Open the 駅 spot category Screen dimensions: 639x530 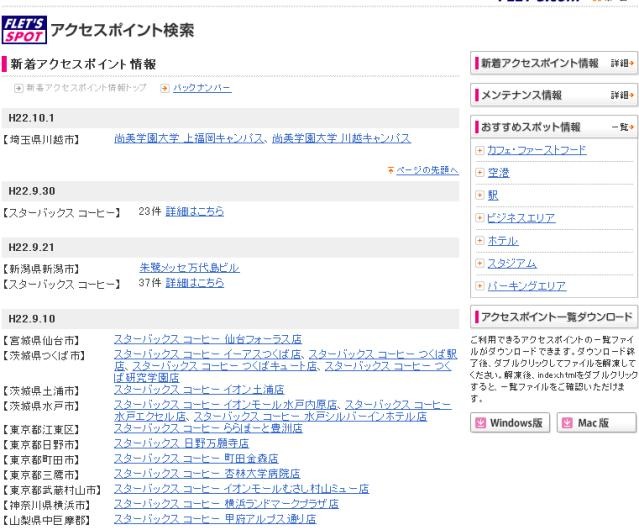coord(493,195)
